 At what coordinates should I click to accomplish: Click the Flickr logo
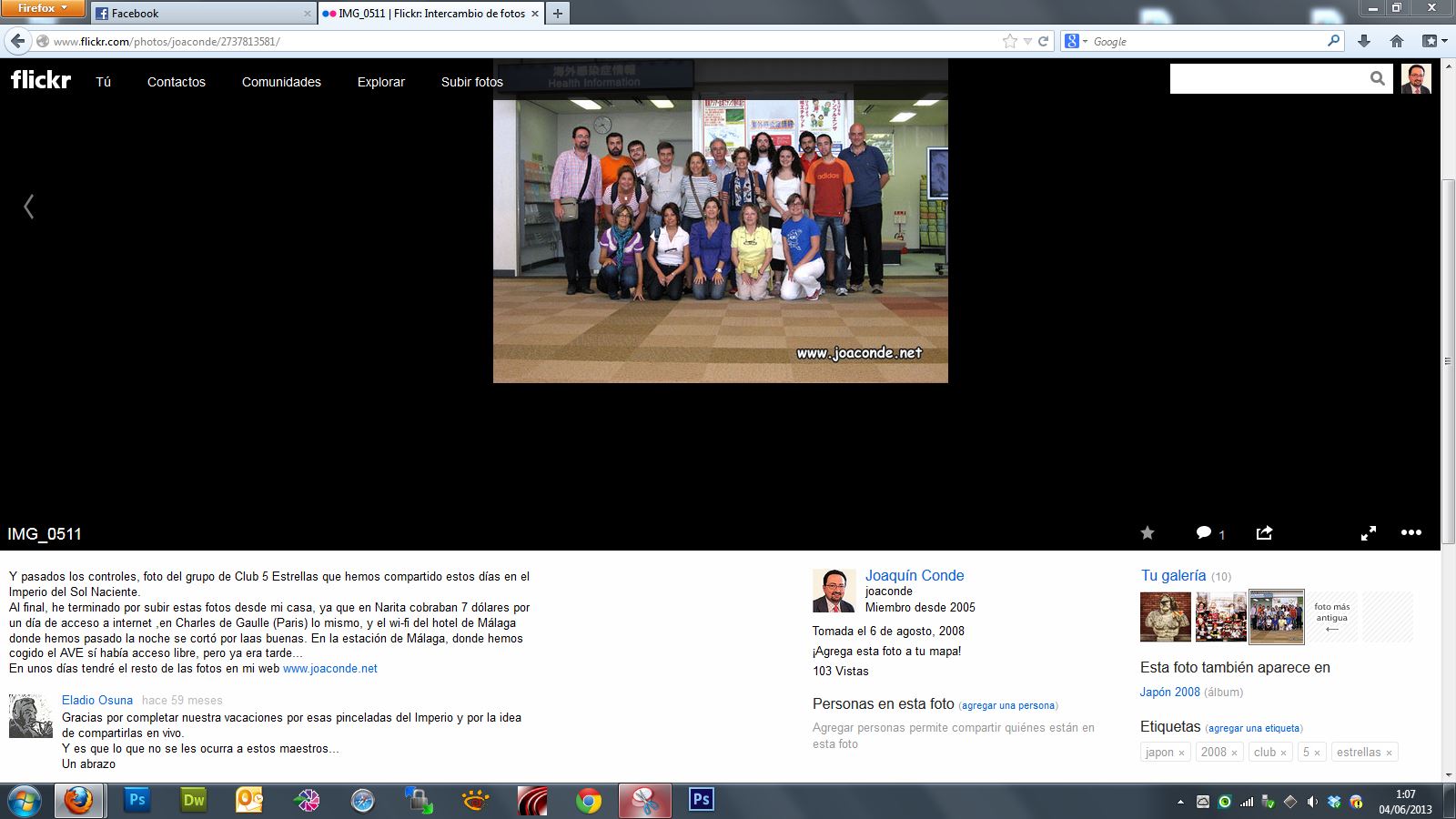point(41,80)
